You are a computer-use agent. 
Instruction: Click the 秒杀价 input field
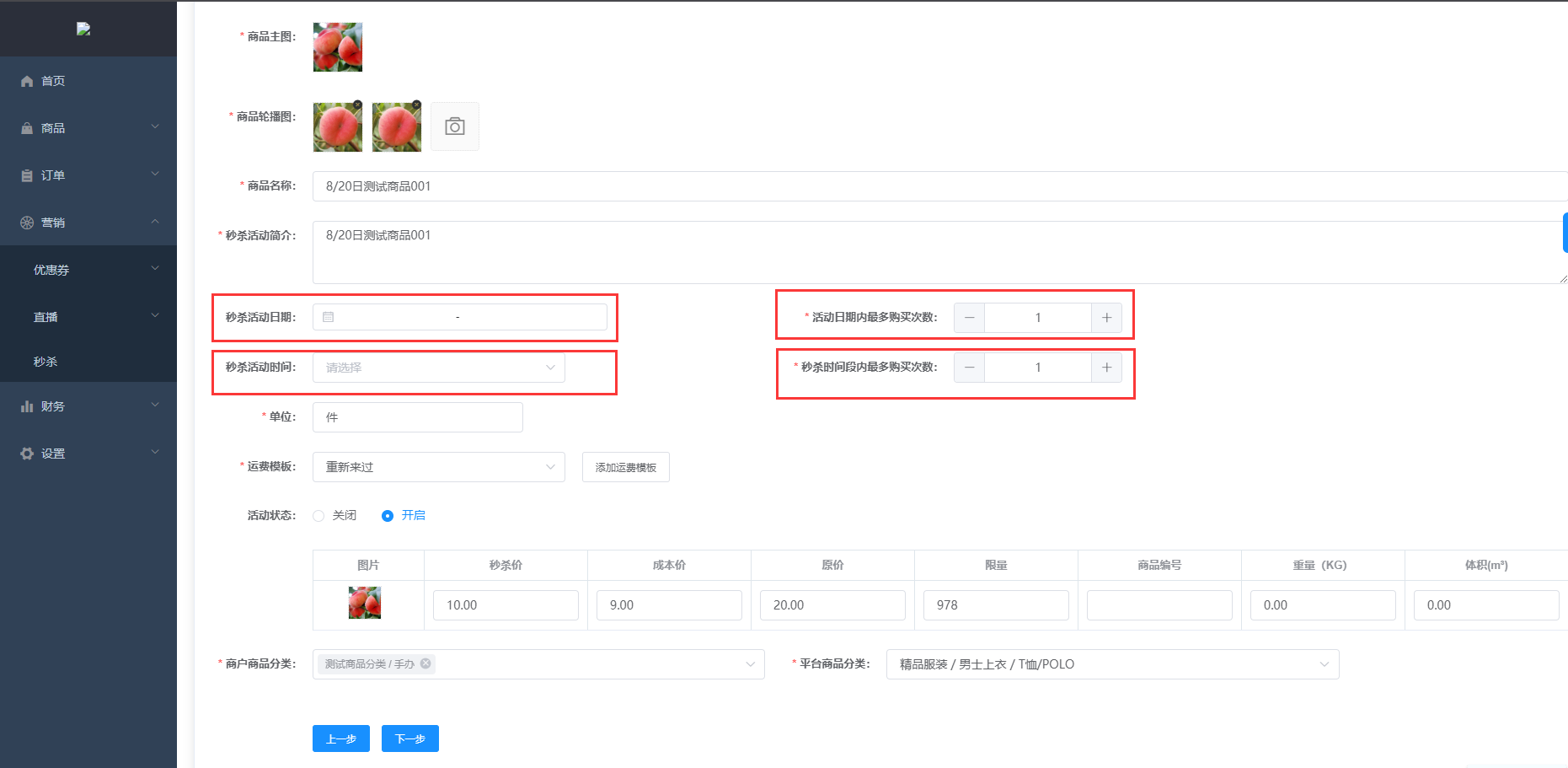(506, 605)
